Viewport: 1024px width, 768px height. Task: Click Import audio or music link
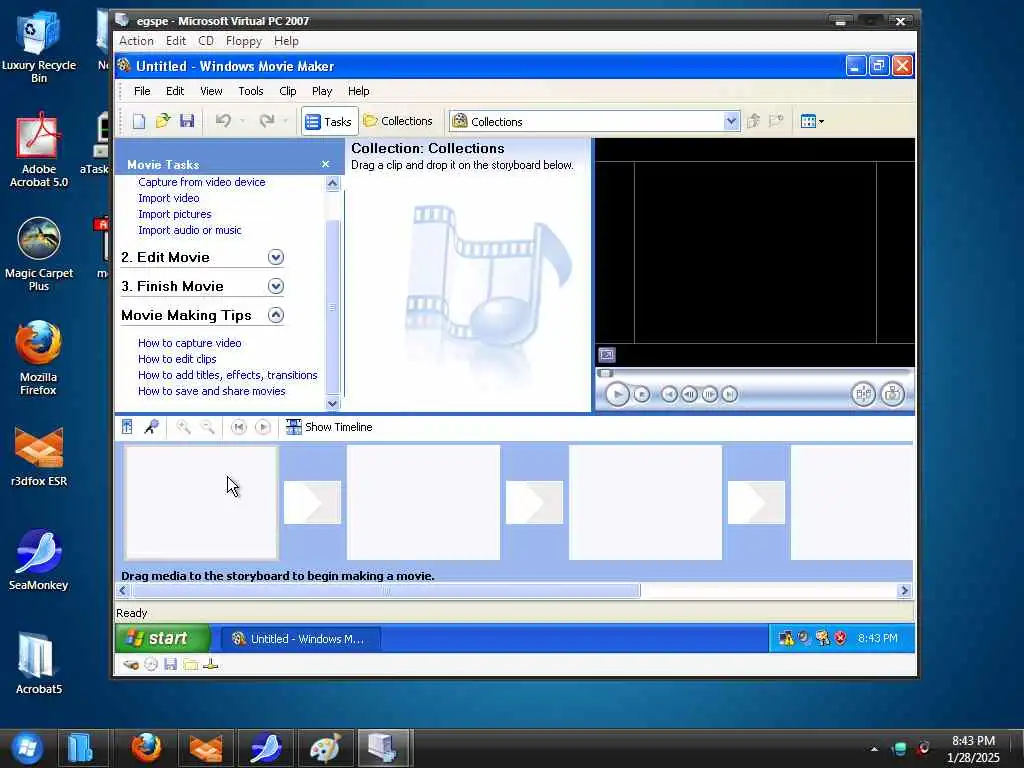(x=189, y=231)
